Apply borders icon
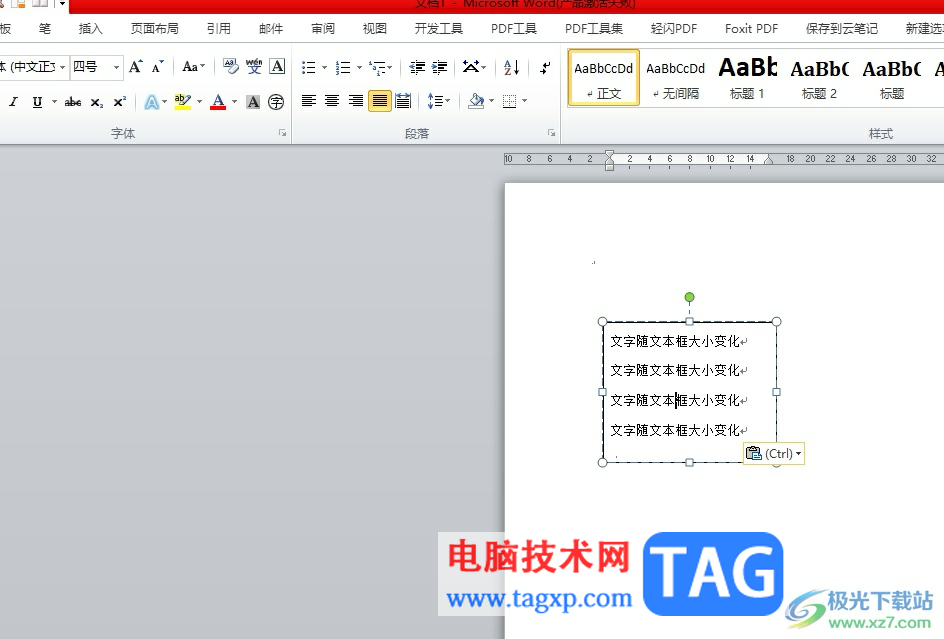 click(x=509, y=101)
